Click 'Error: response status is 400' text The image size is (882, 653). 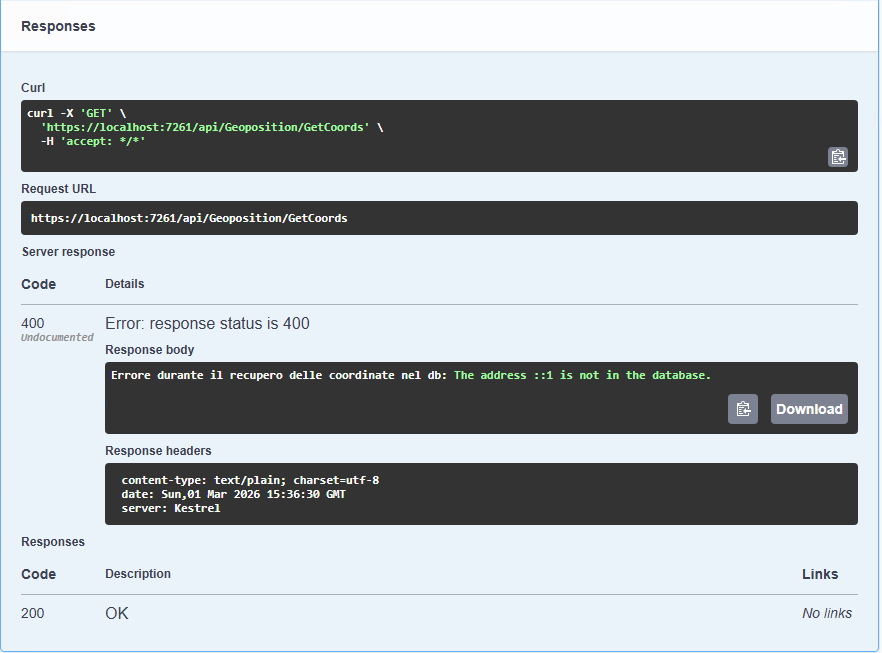(207, 324)
